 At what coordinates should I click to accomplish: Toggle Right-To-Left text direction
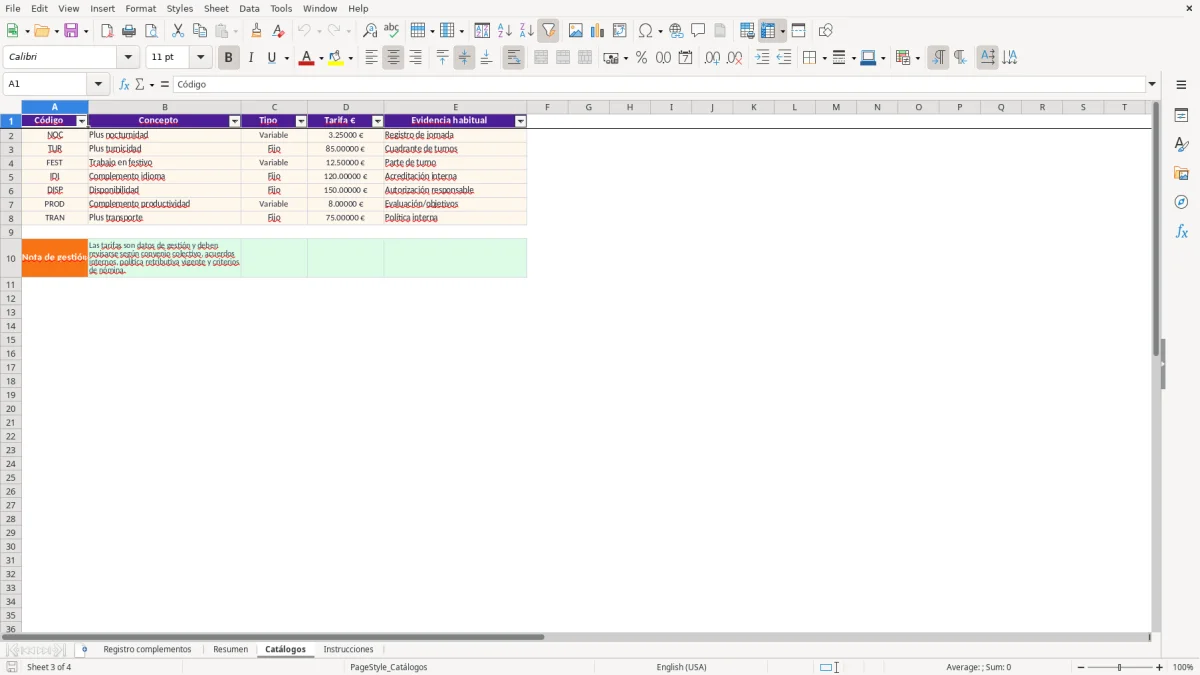[x=960, y=58]
